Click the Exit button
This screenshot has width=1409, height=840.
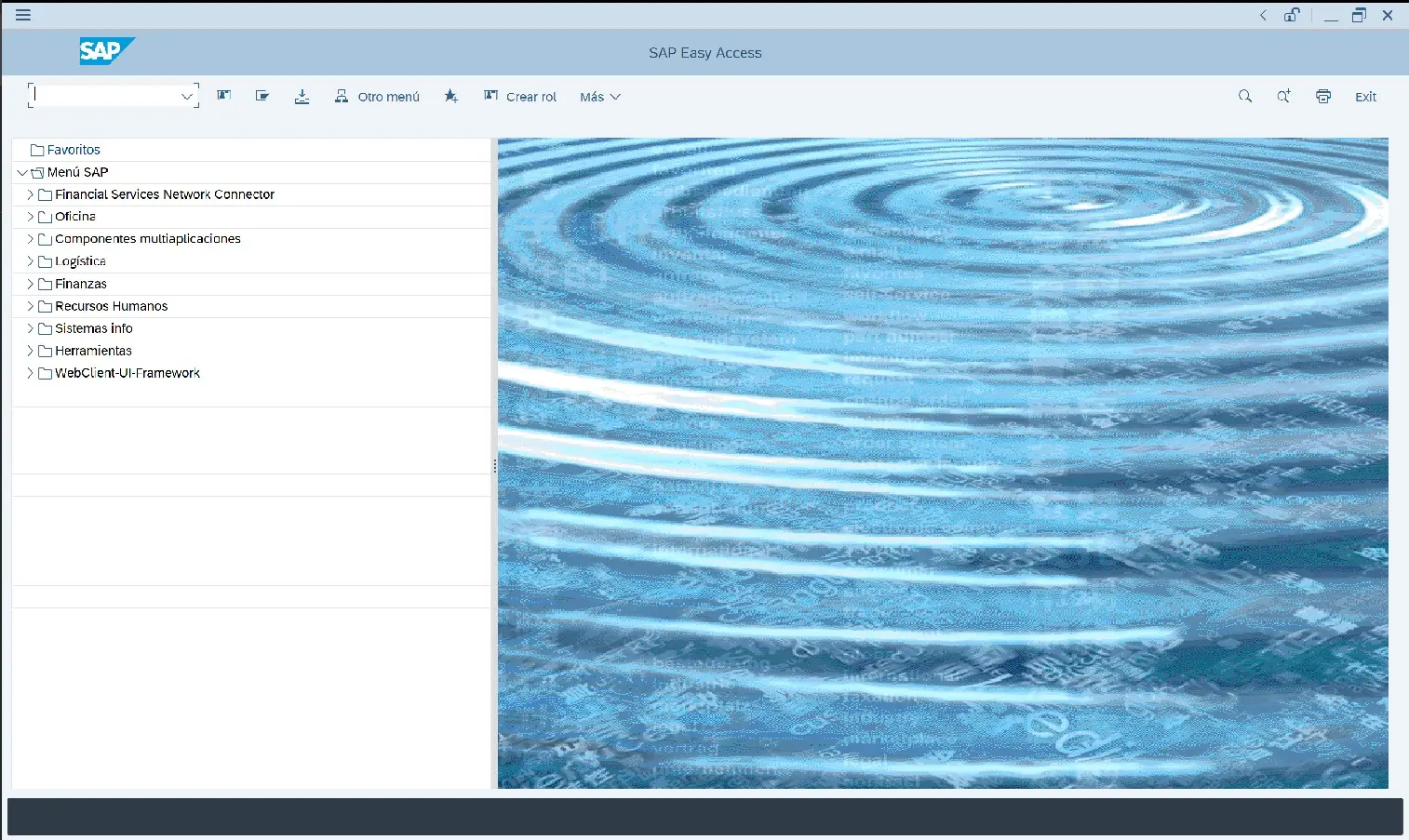(x=1365, y=97)
